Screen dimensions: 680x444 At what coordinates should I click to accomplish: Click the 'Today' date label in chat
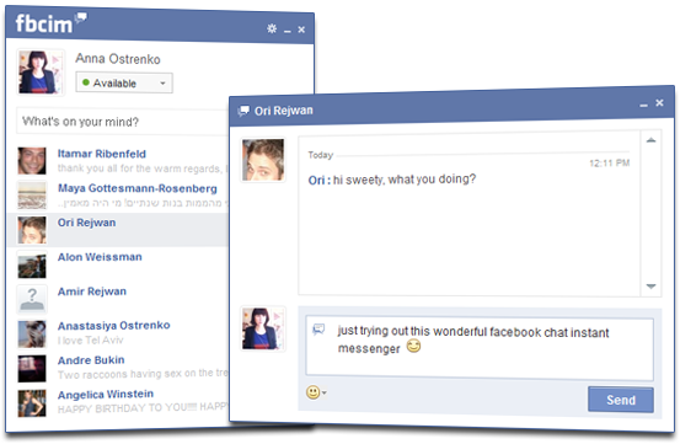point(320,155)
